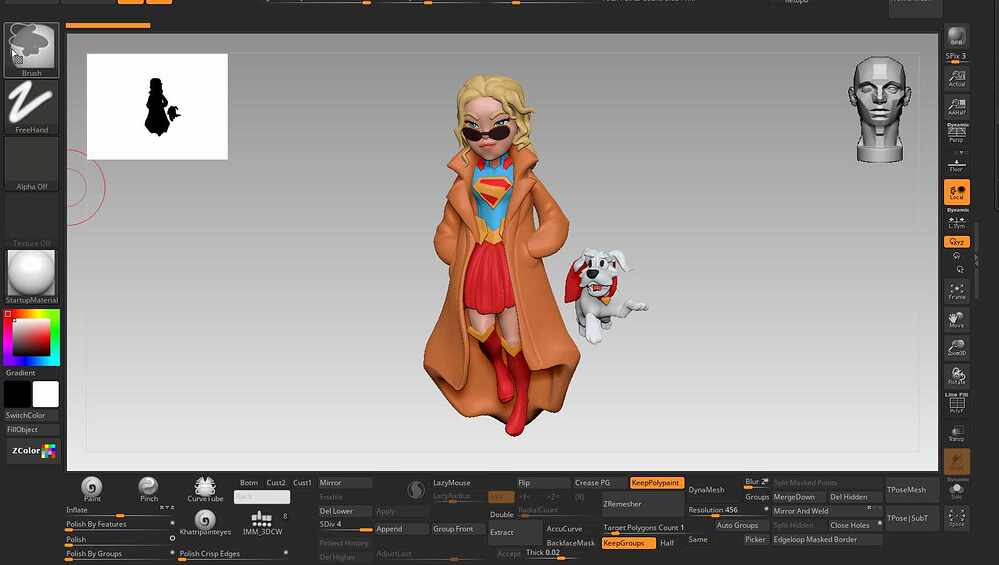The image size is (999, 565).
Task: Choose the Pinch brush icon
Action: tap(148, 489)
